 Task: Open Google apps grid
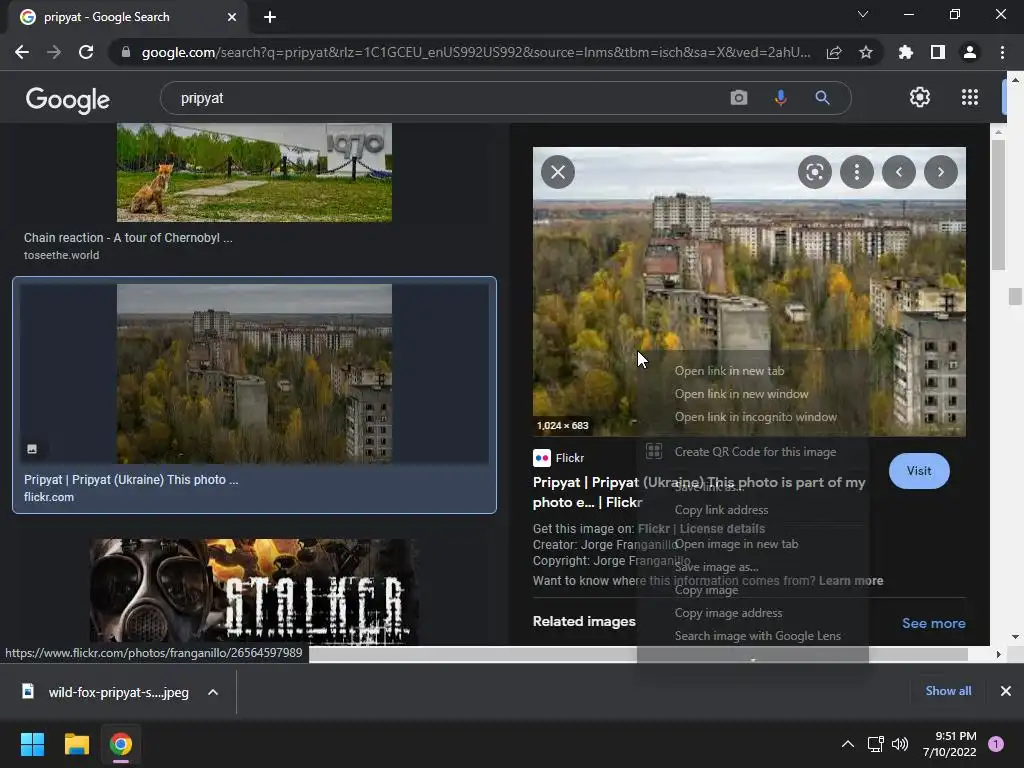click(x=970, y=97)
